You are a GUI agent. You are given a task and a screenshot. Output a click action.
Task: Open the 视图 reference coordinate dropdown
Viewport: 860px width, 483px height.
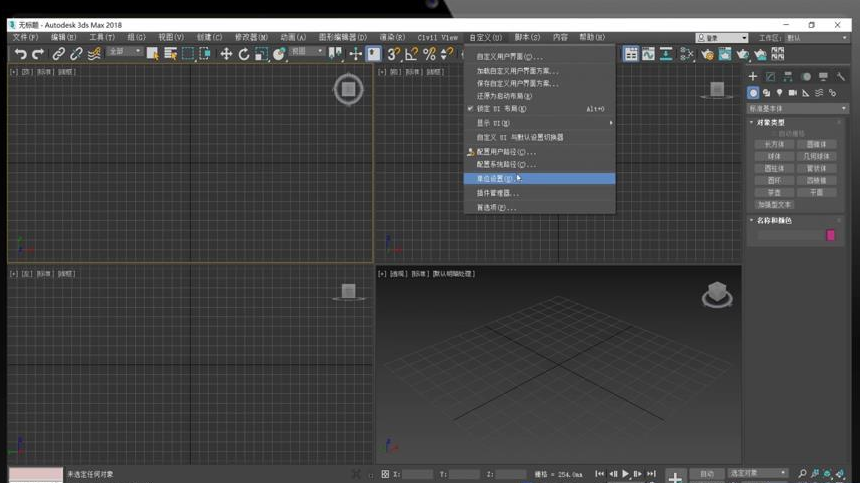(307, 52)
